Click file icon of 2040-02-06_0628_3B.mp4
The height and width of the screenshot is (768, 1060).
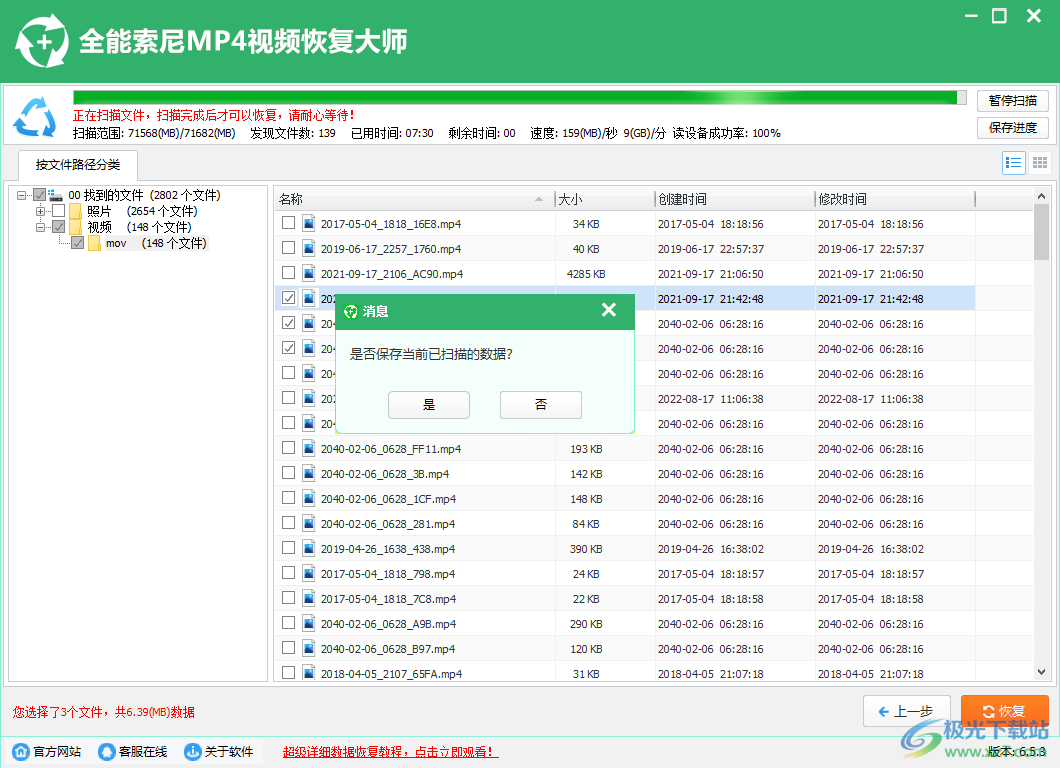click(309, 473)
